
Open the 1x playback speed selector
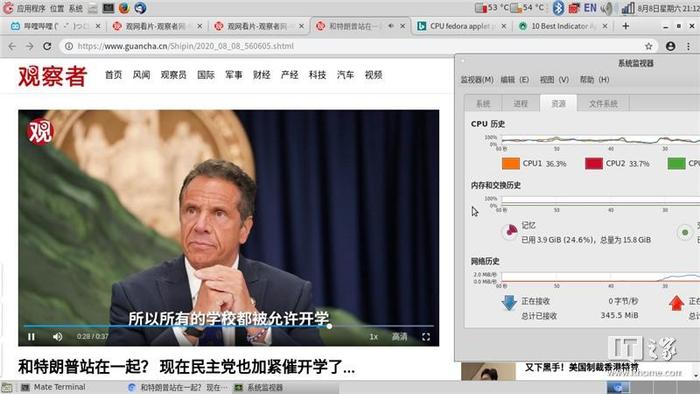click(374, 336)
